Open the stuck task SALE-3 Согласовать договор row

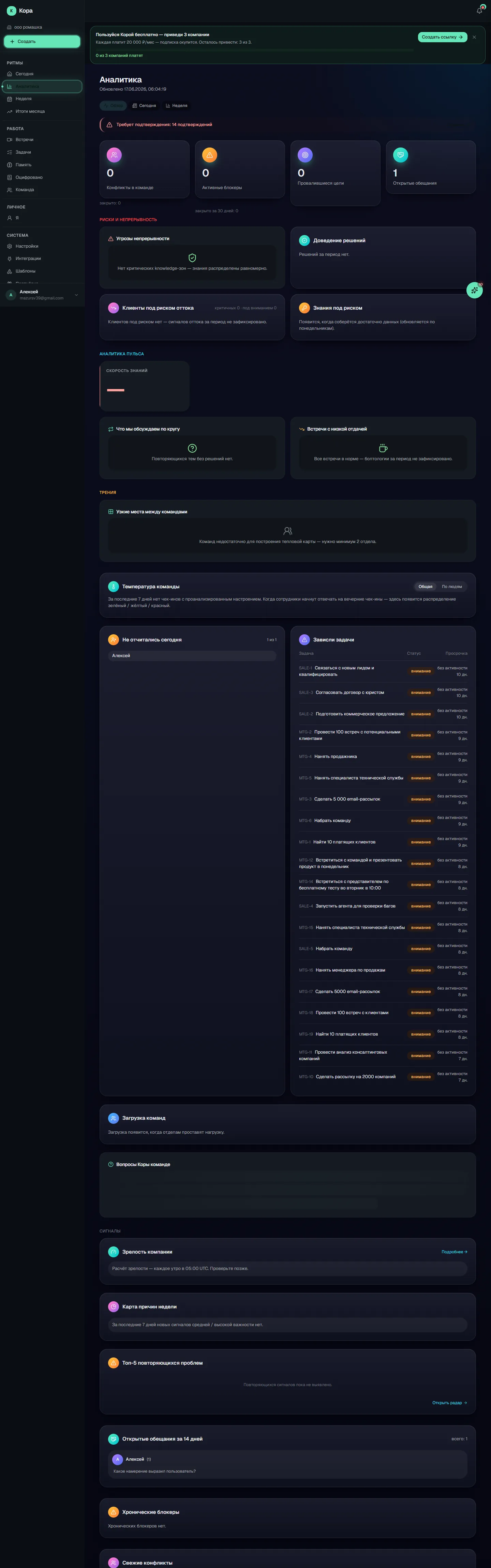(383, 693)
